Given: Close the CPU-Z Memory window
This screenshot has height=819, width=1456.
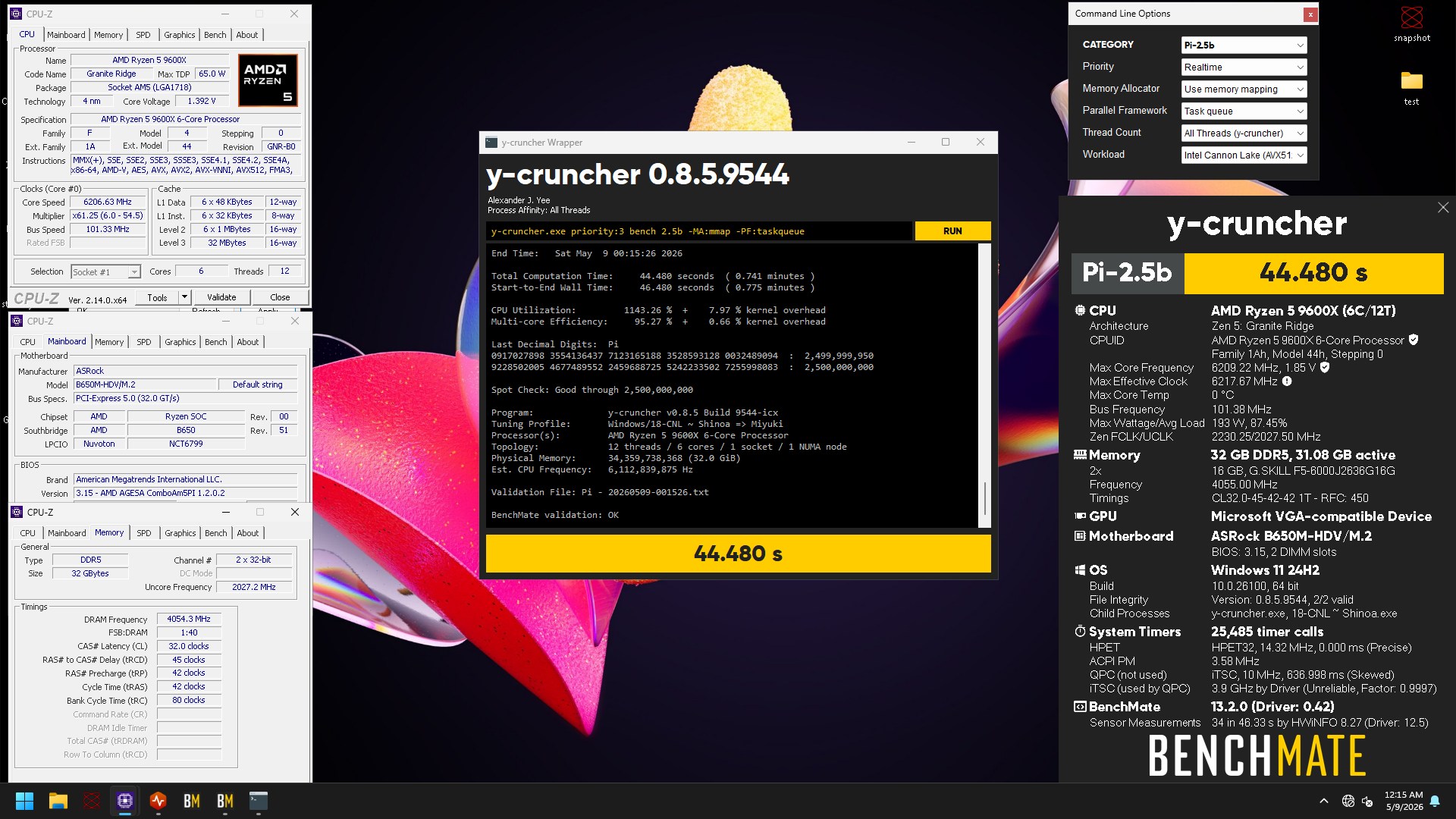Looking at the screenshot, I should point(295,512).
